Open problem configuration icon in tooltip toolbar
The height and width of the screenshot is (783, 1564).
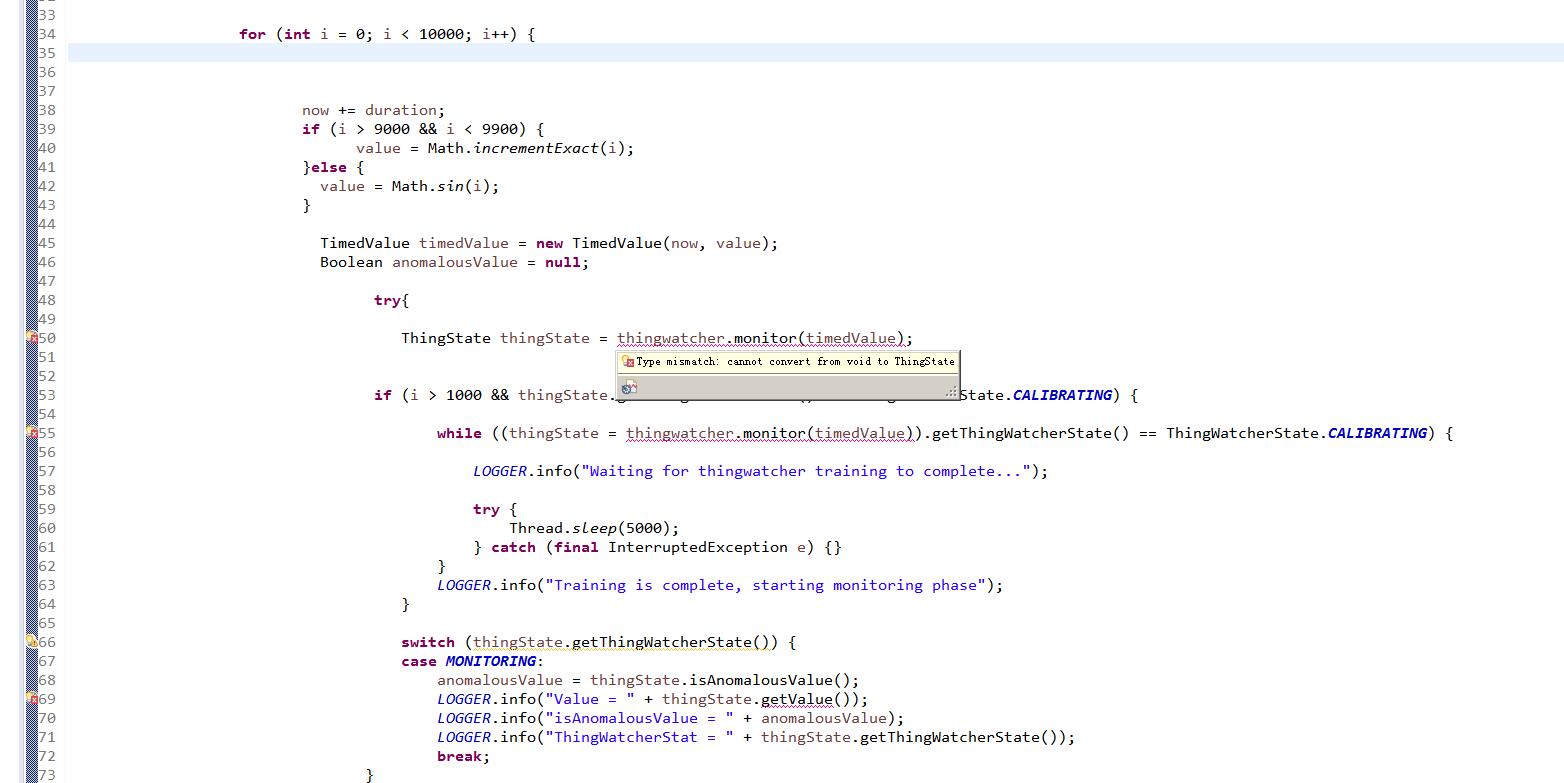629,388
